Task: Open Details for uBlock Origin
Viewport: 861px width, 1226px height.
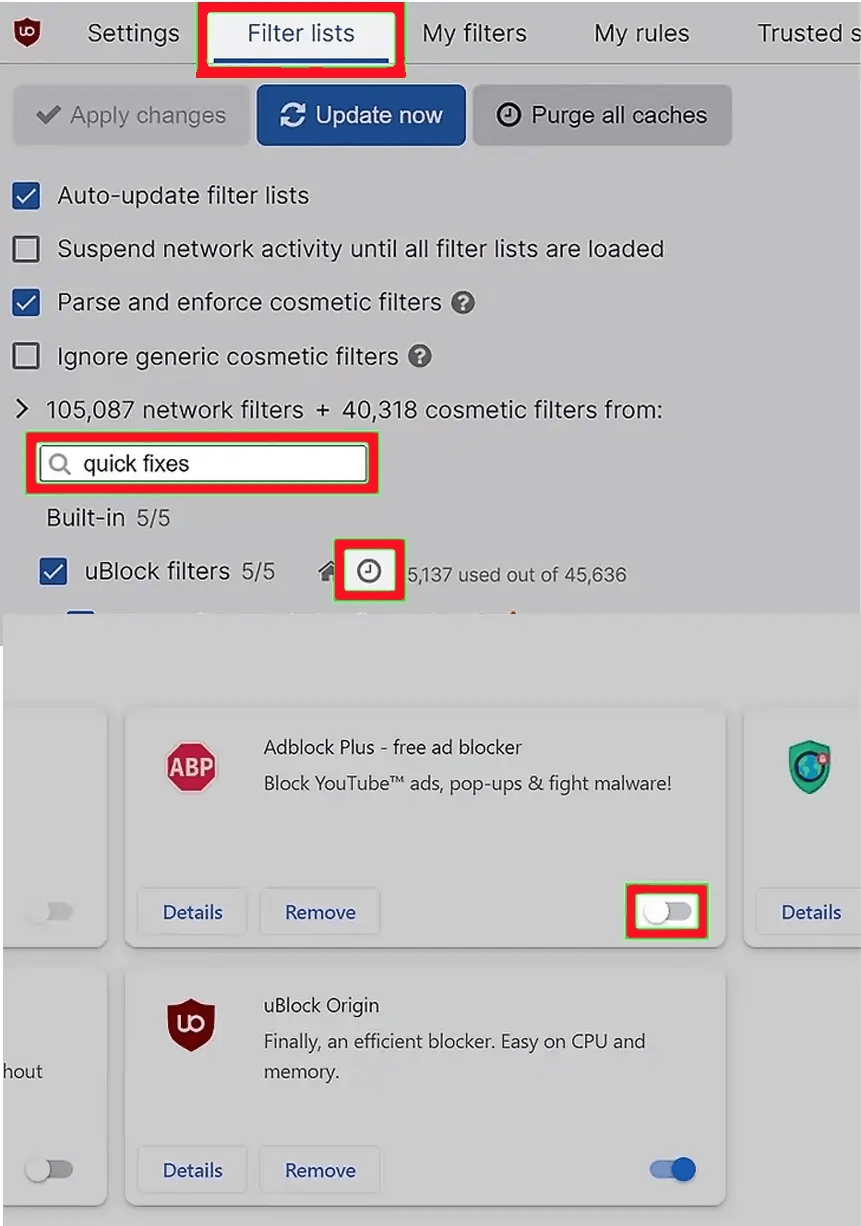Action: [x=193, y=1170]
